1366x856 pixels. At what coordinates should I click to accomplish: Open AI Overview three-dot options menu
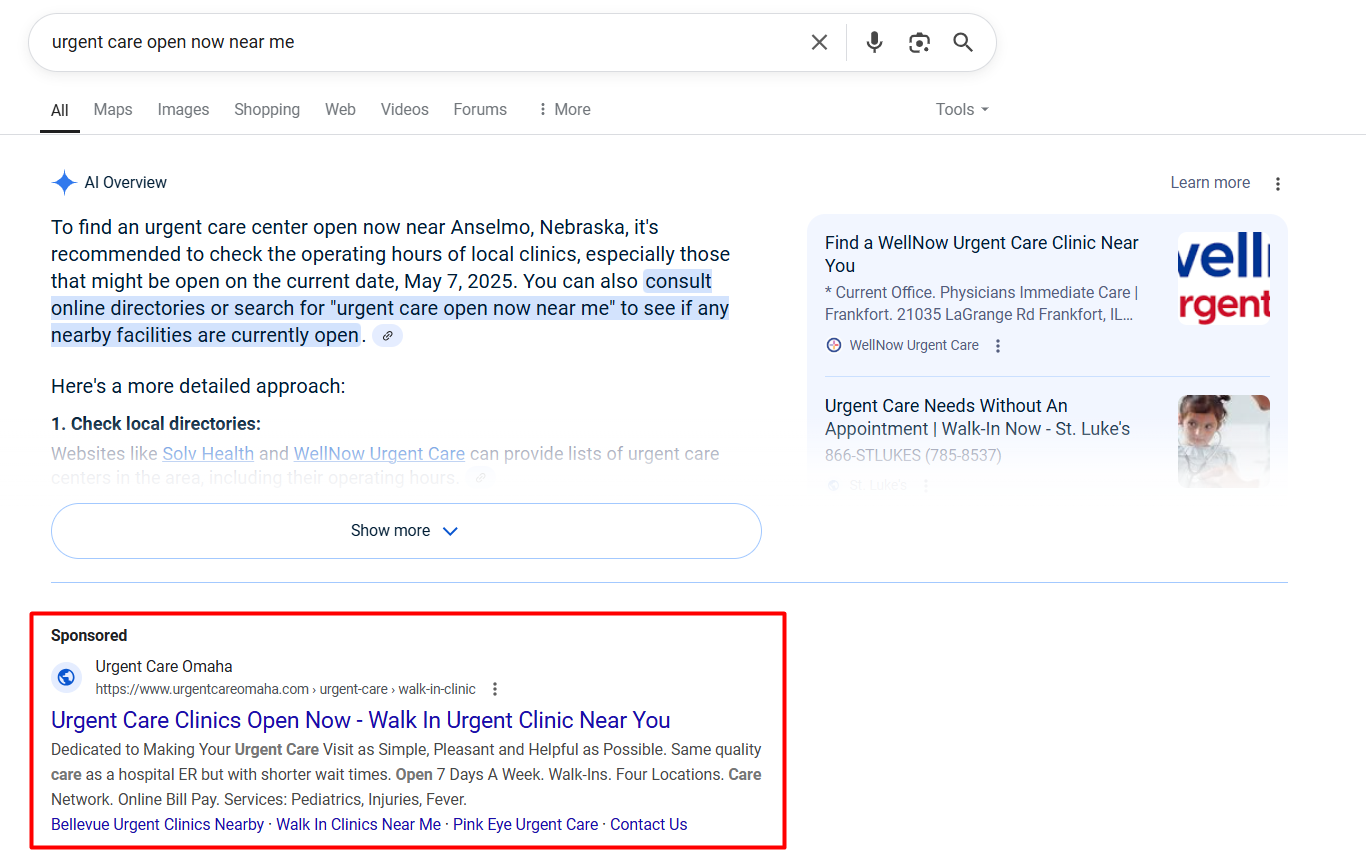click(1278, 184)
